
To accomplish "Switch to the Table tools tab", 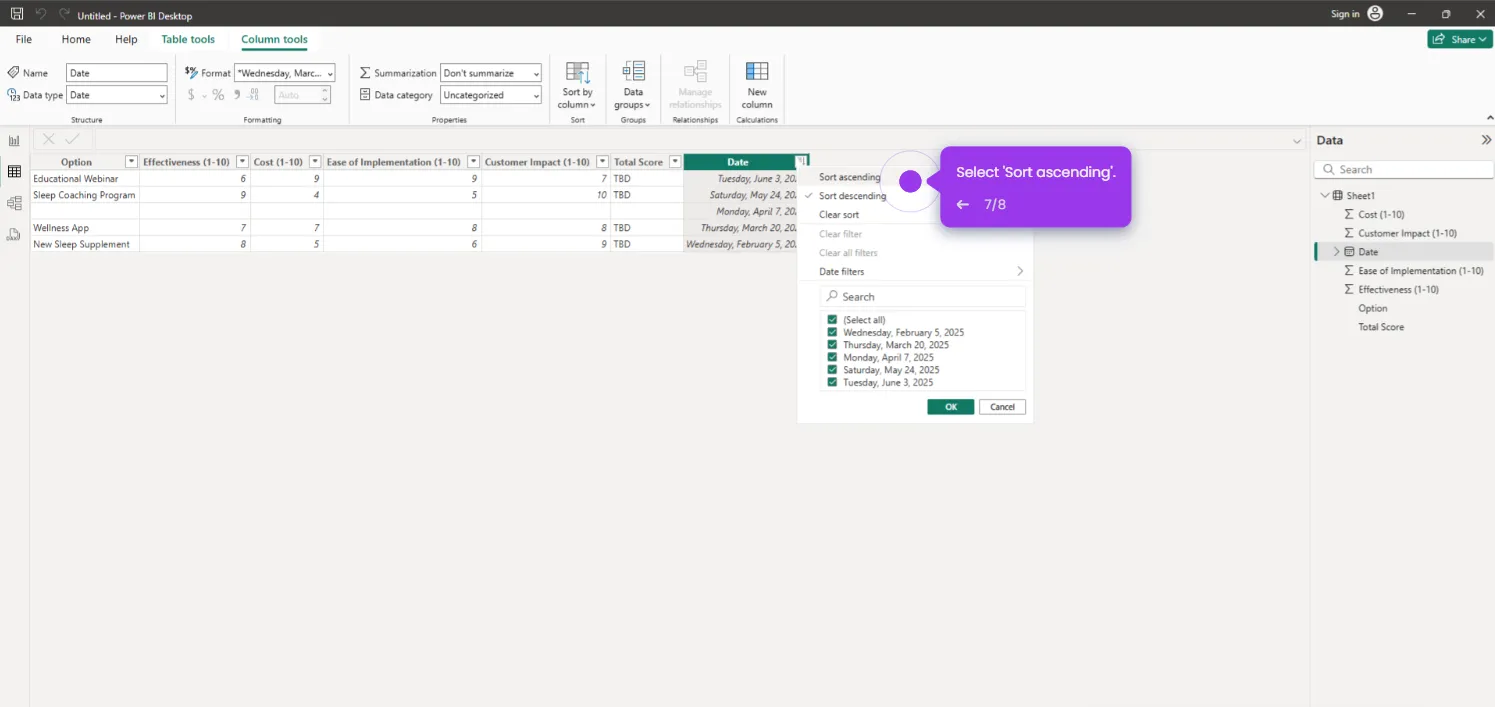I will [188, 39].
